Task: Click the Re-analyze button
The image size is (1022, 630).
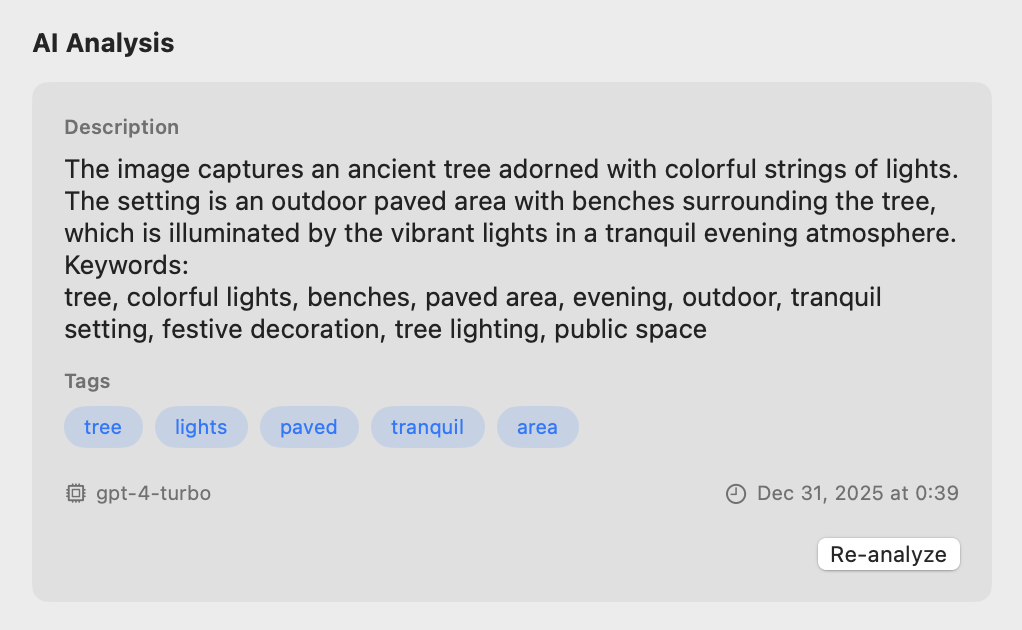Action: (888, 554)
